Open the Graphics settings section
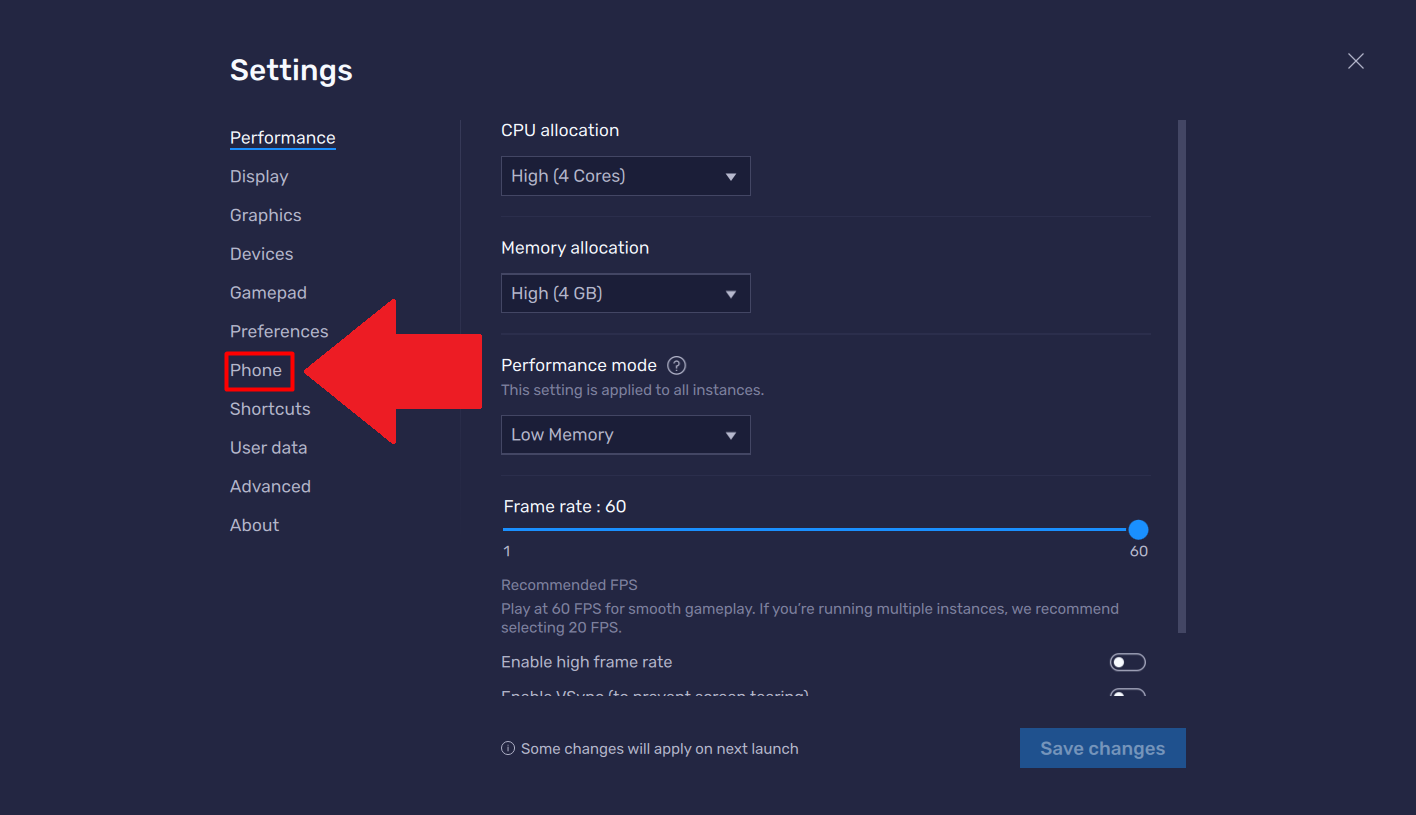 pos(265,216)
